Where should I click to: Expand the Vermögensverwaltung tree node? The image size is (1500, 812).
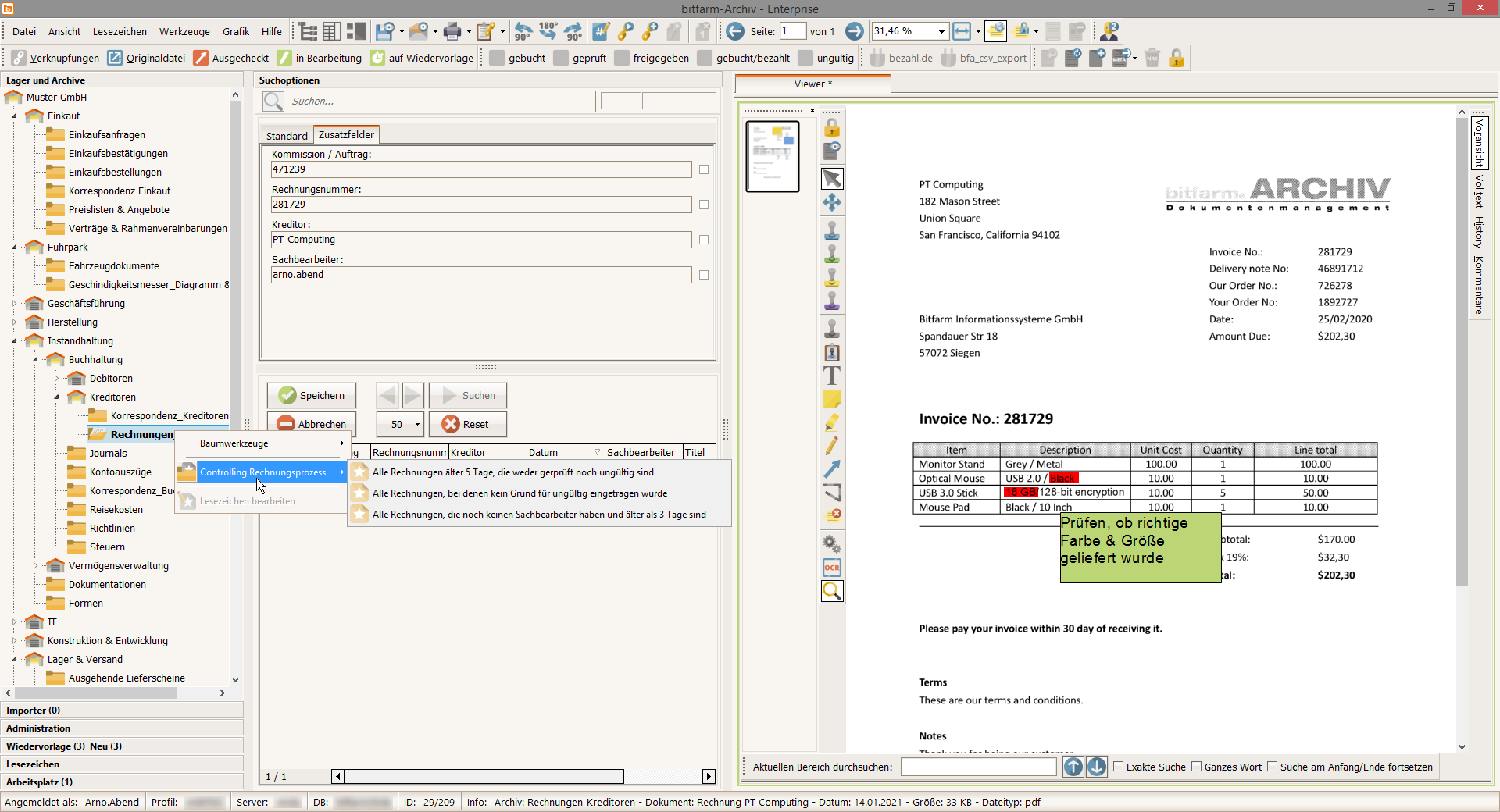point(35,565)
